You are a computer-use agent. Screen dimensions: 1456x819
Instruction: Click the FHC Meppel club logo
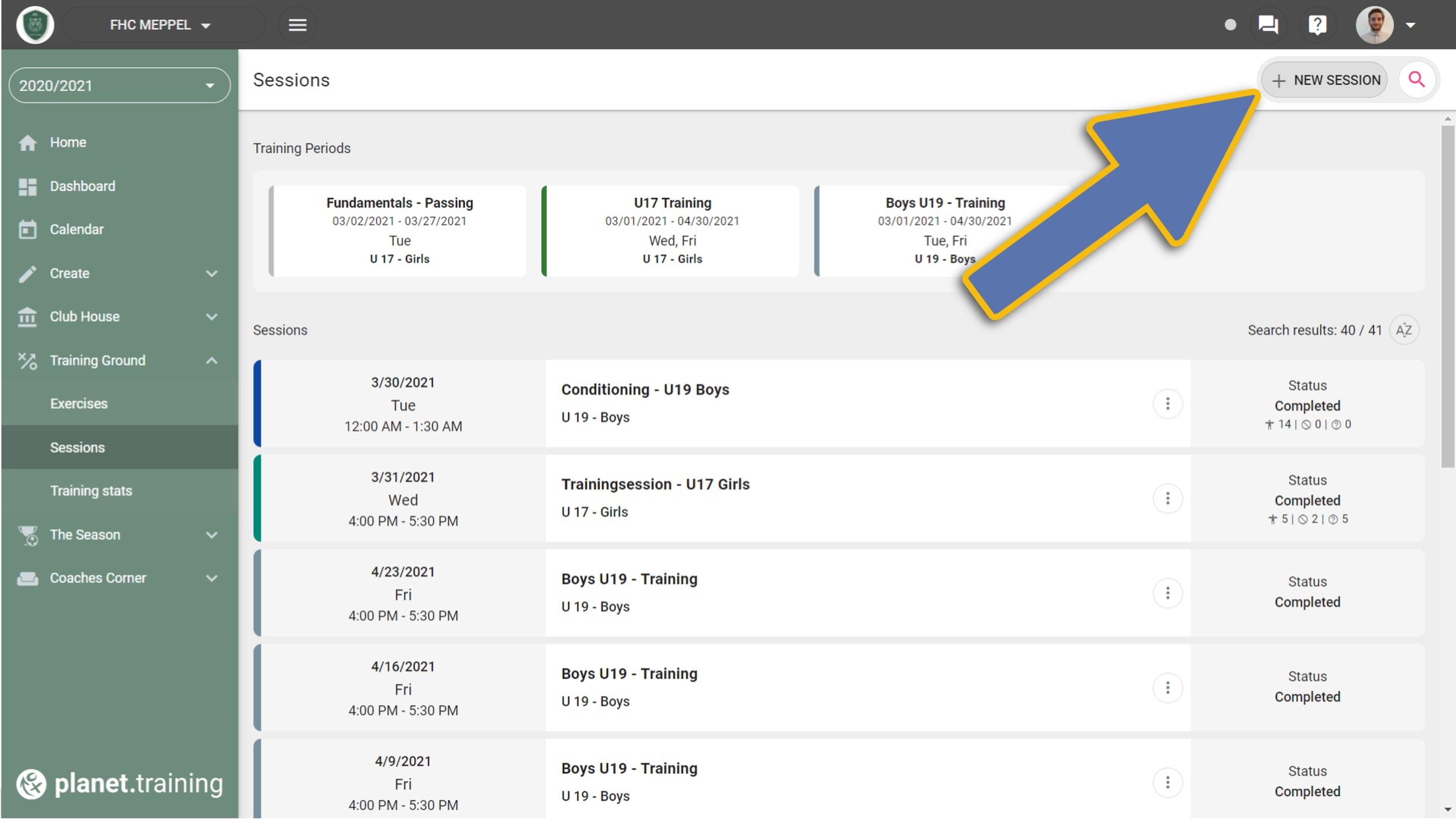[35, 25]
